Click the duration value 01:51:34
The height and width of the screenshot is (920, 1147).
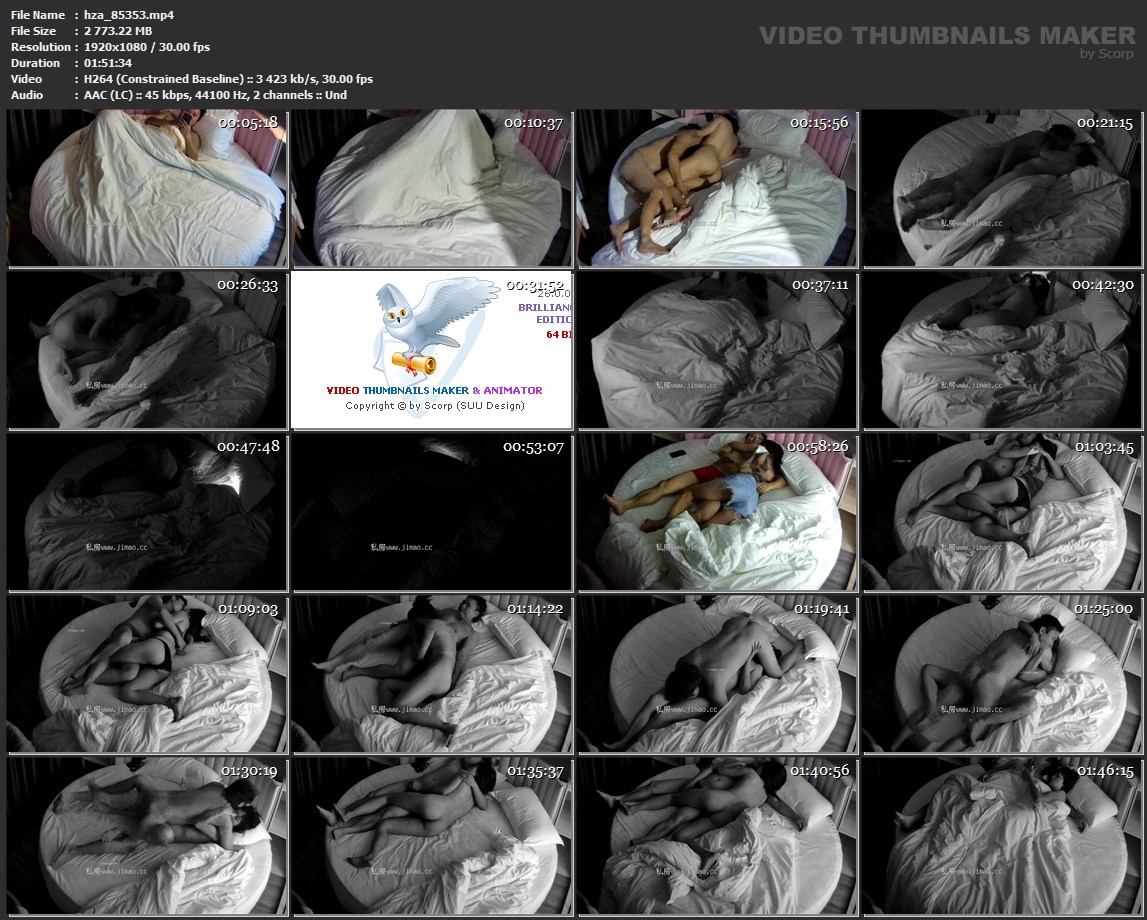(108, 63)
